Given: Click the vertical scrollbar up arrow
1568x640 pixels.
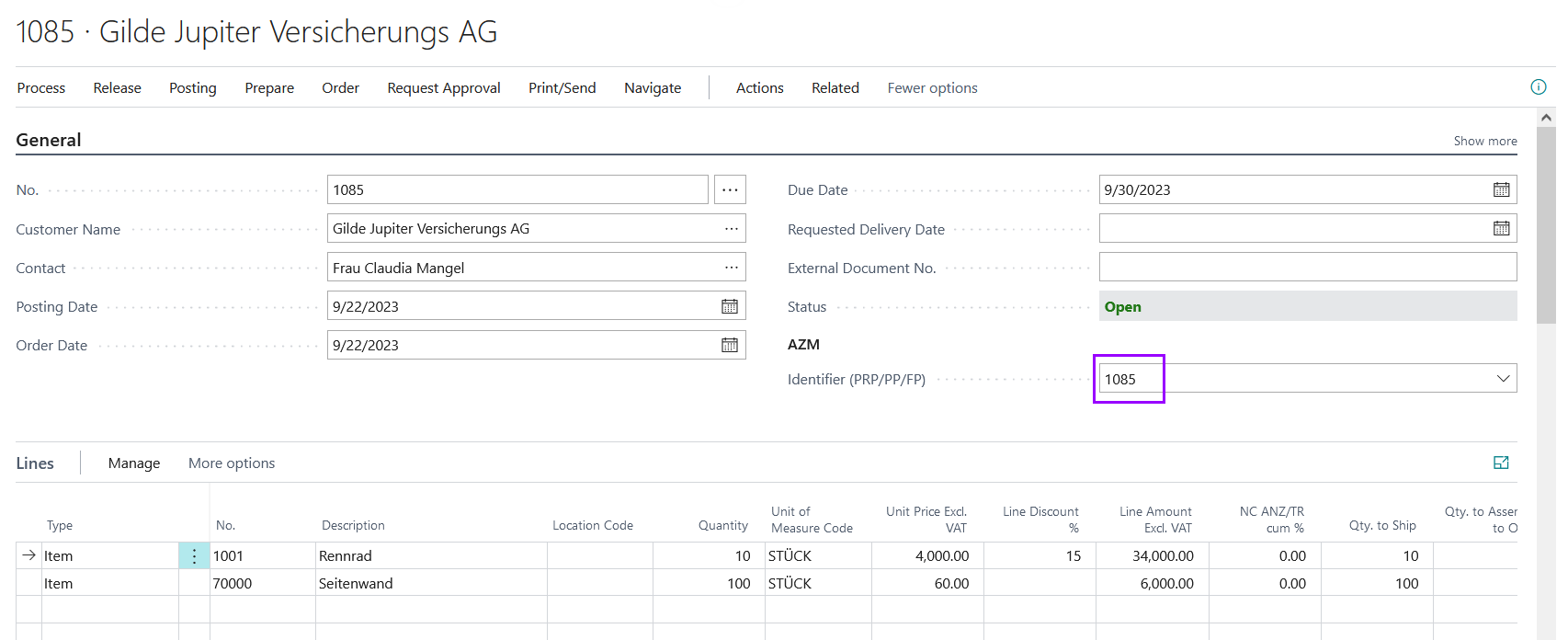Looking at the screenshot, I should click(1547, 118).
